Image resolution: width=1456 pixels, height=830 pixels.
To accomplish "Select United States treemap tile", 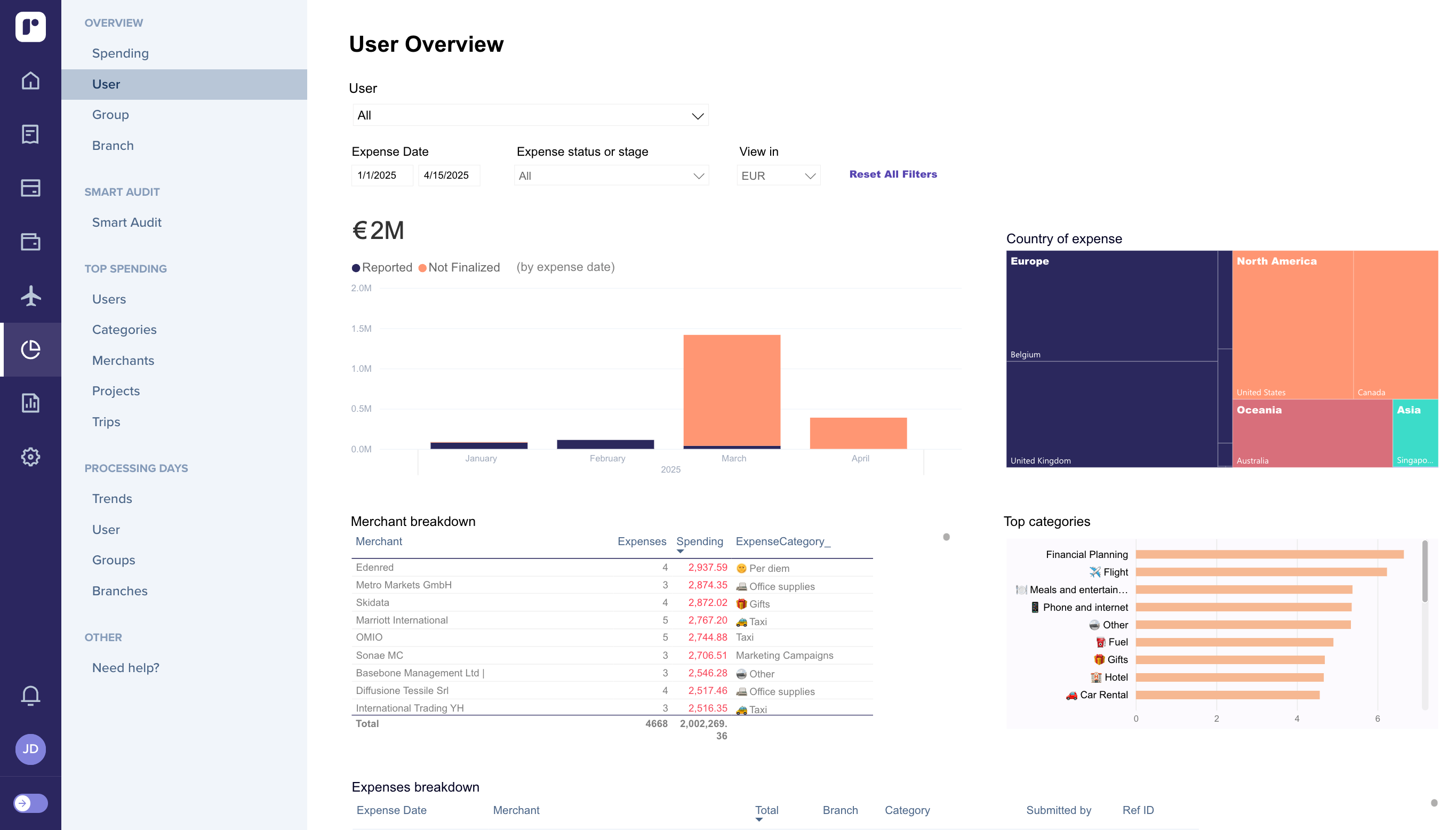I will [x=1292, y=325].
